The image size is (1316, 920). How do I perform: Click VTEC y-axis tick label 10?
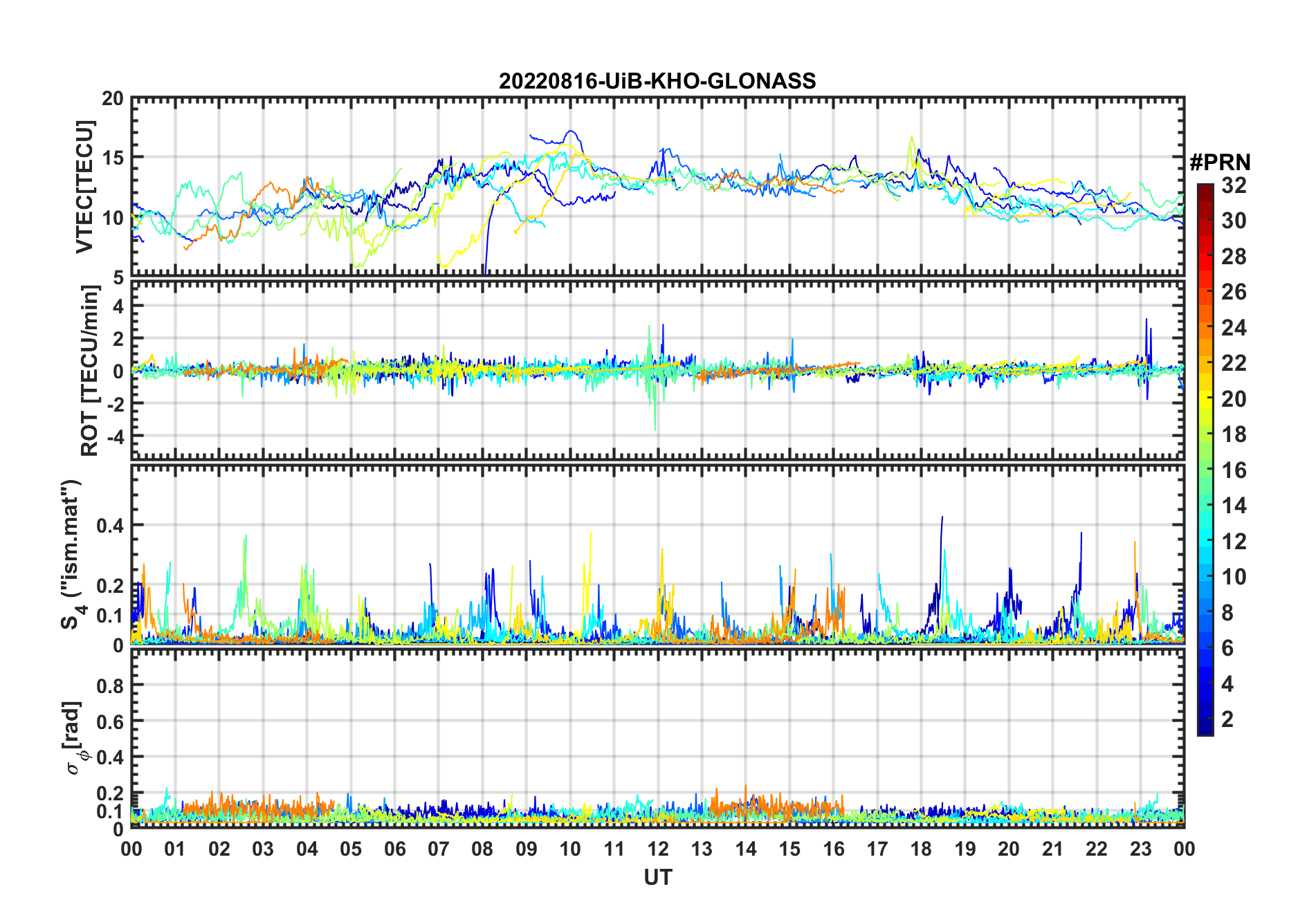coord(113,218)
